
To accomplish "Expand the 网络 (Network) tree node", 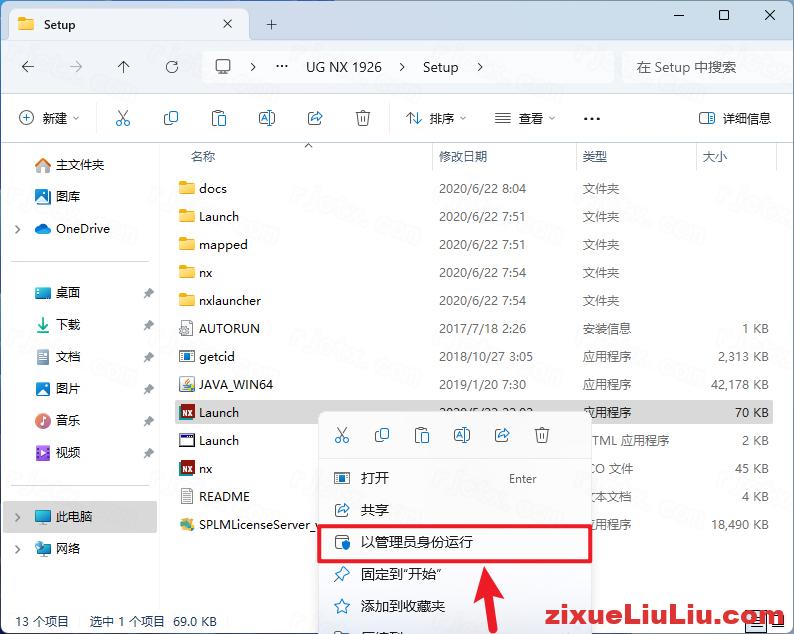I will (18, 549).
